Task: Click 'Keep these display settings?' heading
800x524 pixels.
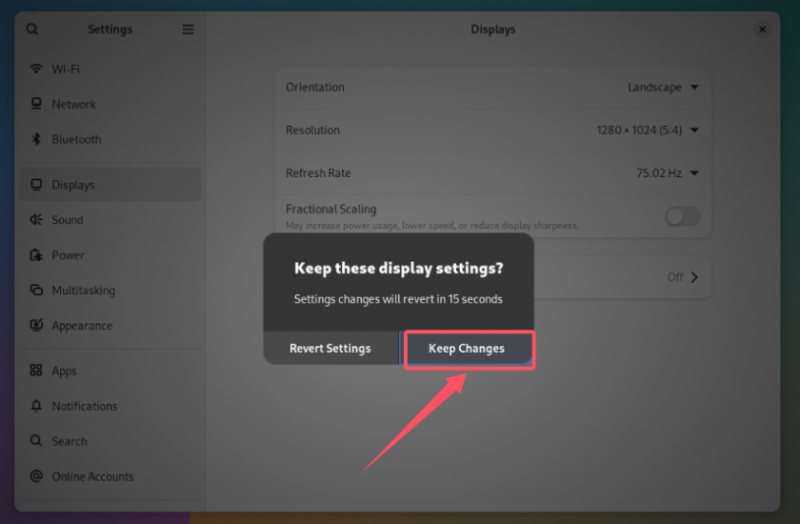Action: (x=399, y=268)
